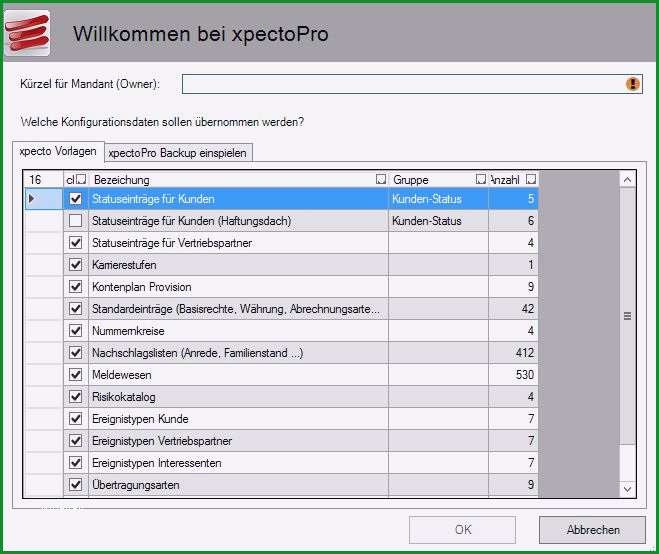The height and width of the screenshot is (554, 659).
Task: Open the Bezeichnung column filter icon
Action: pyautogui.click(x=381, y=179)
